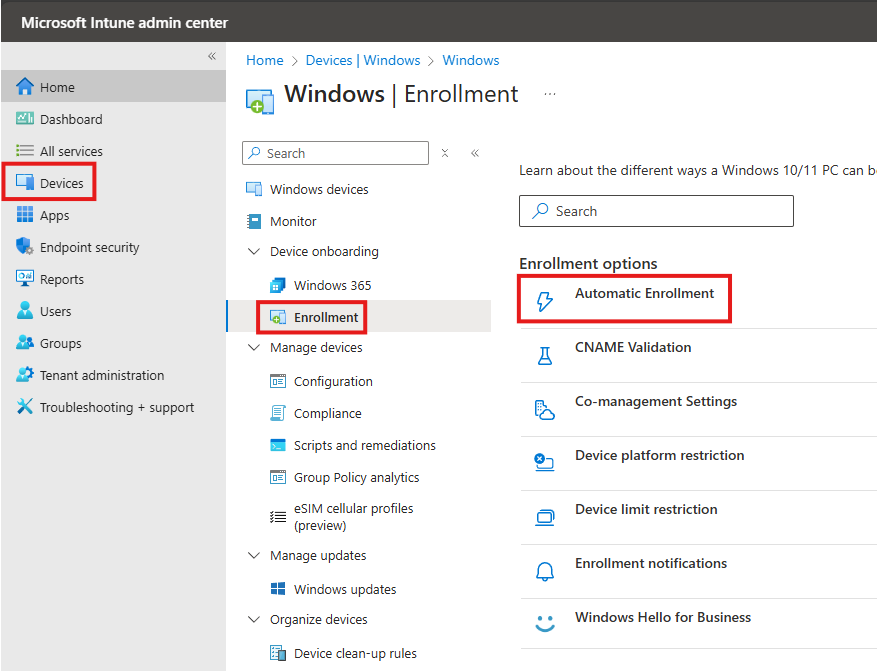Select the Devices monitor icon in sidebar
The image size is (877, 671).
coord(25,182)
